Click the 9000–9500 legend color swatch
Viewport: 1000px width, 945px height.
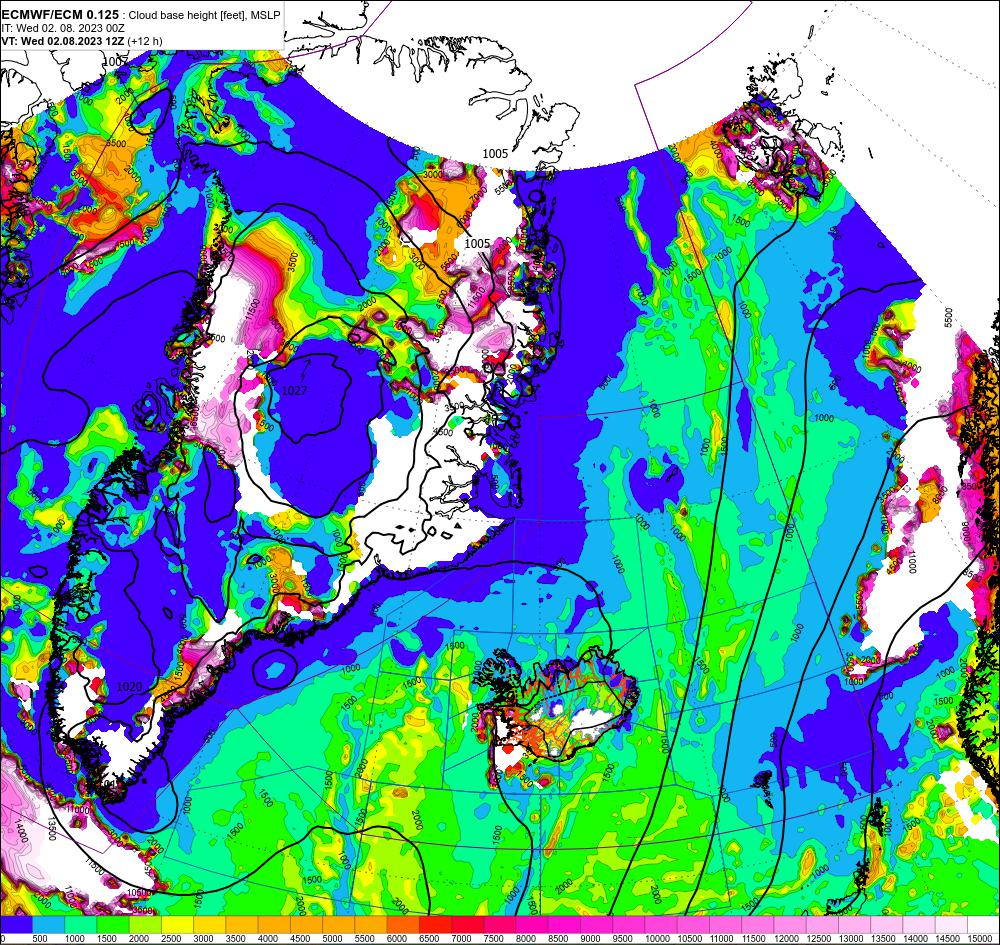(597, 925)
